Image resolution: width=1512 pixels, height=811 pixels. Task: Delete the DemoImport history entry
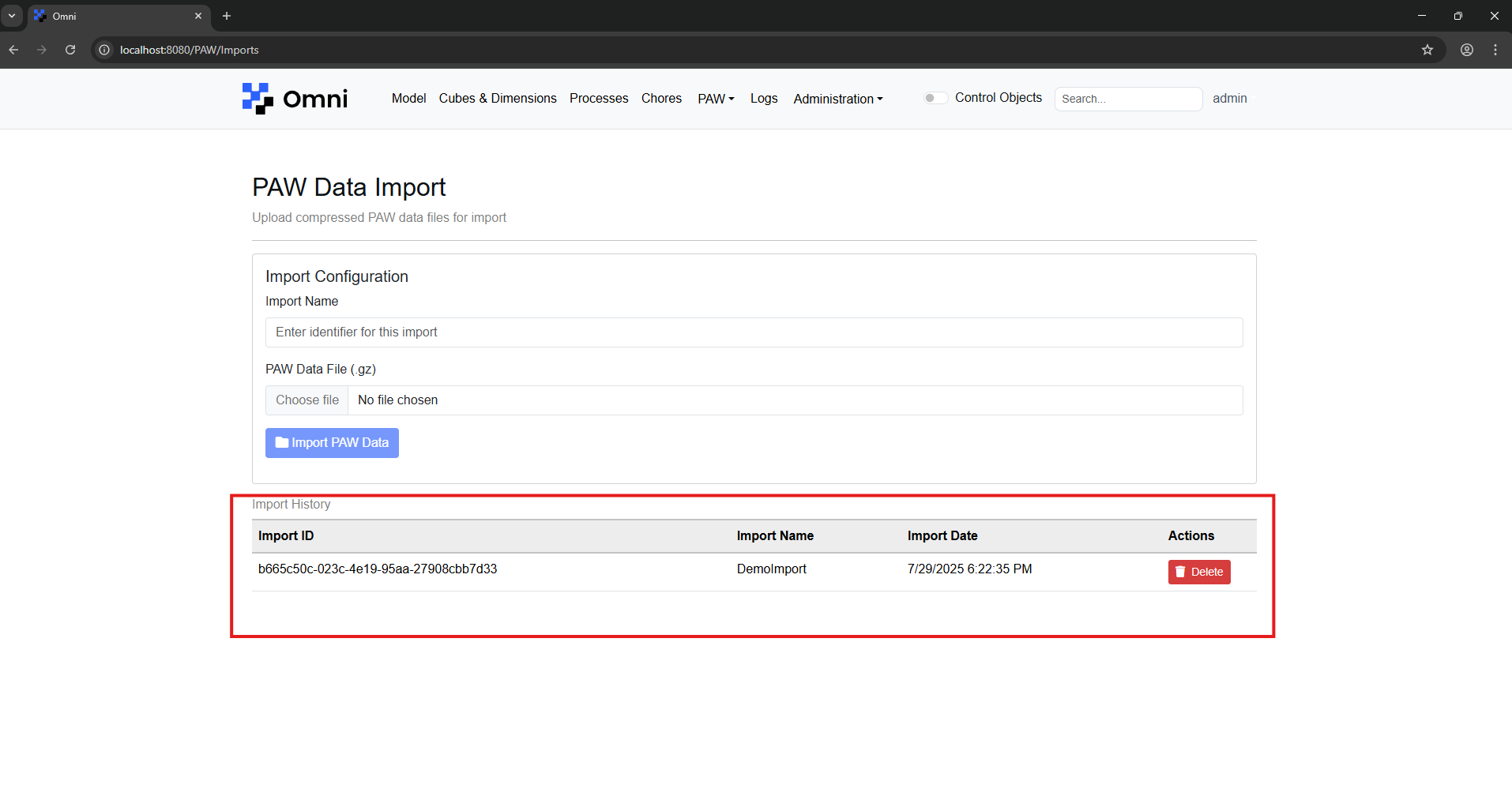click(1199, 572)
